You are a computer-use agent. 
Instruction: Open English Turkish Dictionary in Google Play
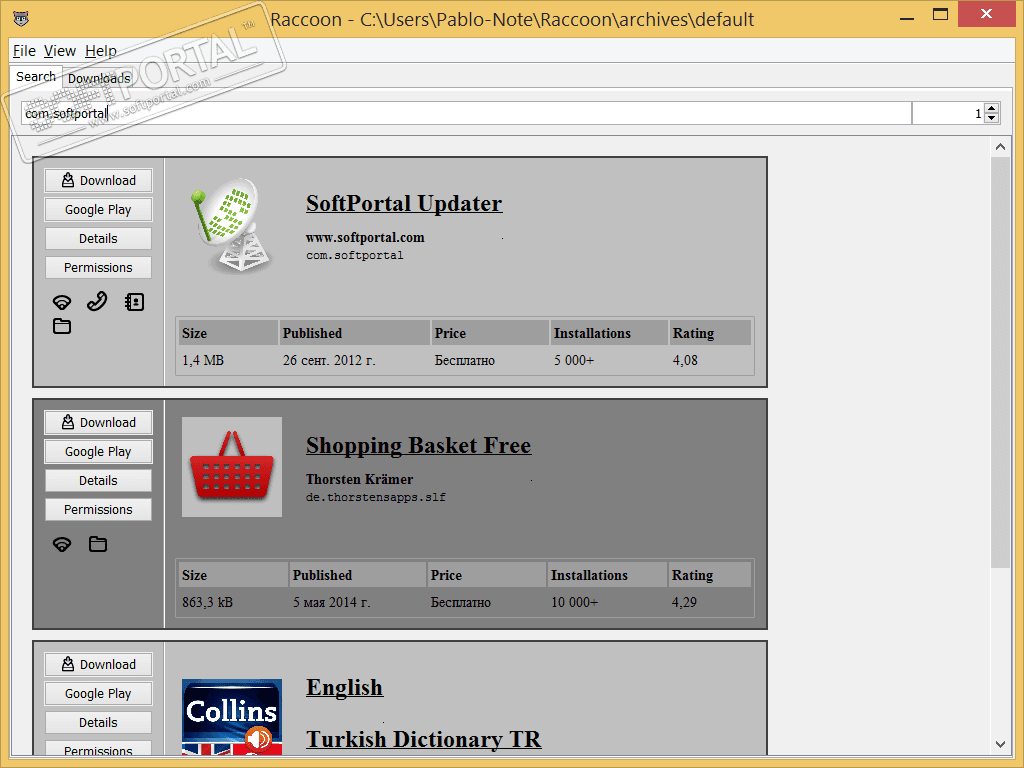point(98,694)
